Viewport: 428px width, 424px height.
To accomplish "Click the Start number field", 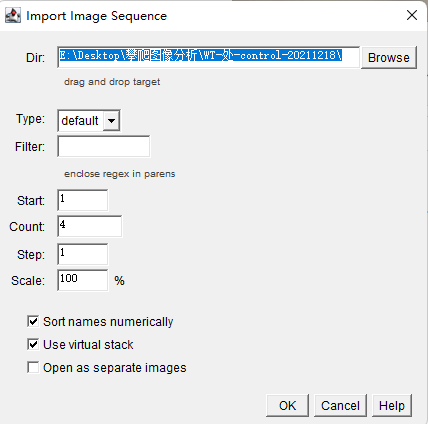I will click(x=83, y=200).
